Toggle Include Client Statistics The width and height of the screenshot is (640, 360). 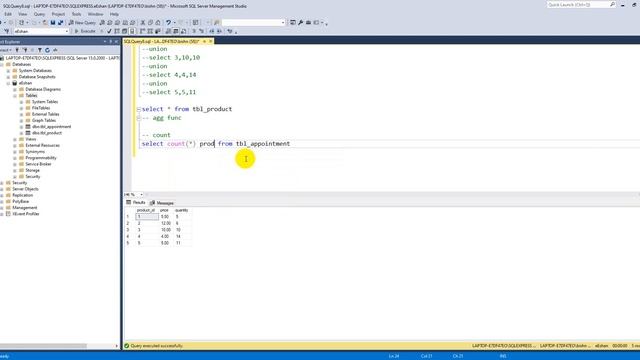coord(158,31)
